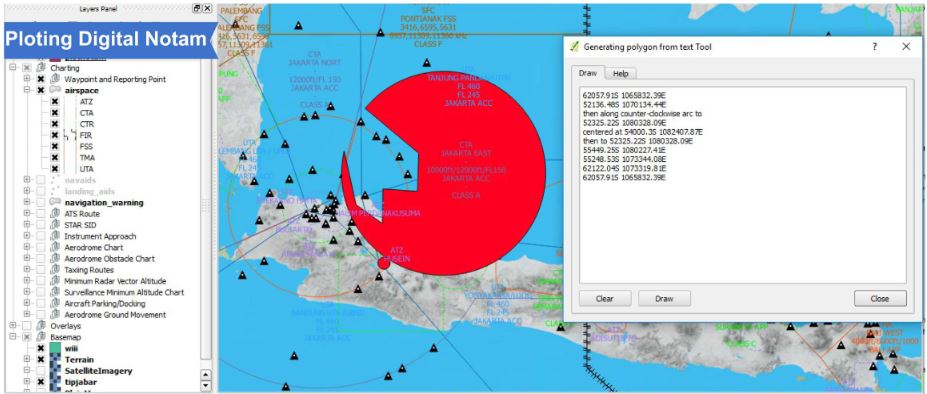The width and height of the screenshot is (927, 394).
Task: Expand the ATS Route group
Action: click(27, 214)
